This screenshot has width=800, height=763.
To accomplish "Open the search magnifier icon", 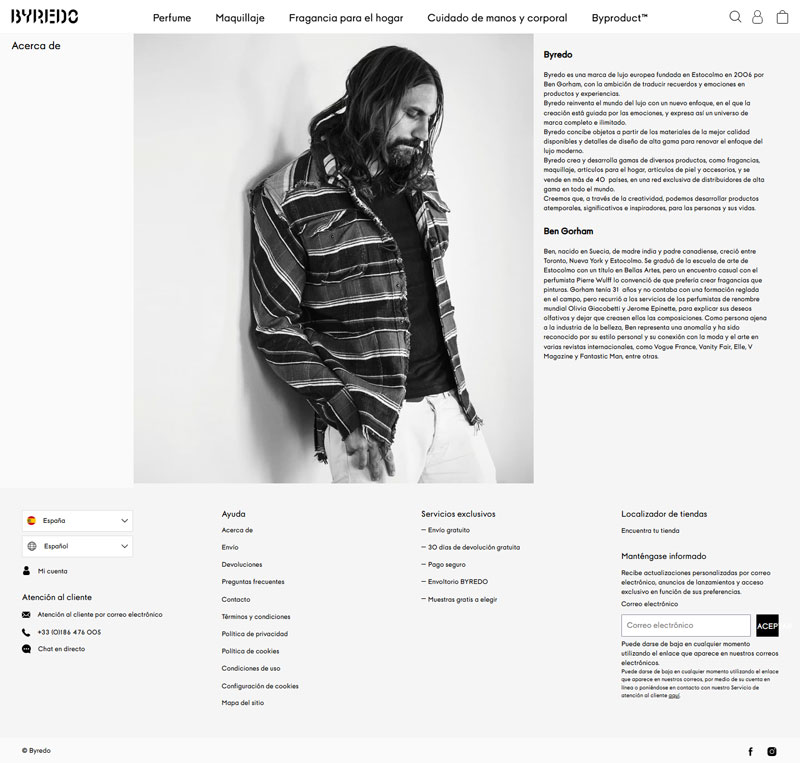I will pyautogui.click(x=735, y=17).
